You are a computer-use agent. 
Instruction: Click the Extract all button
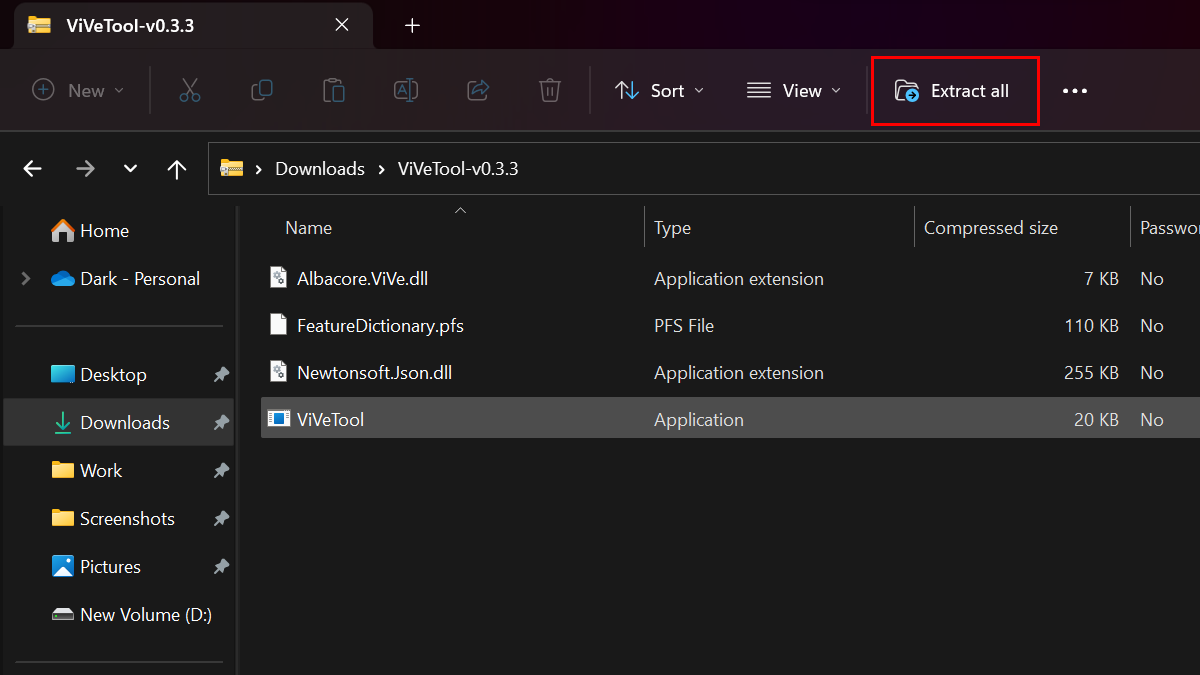coord(954,91)
